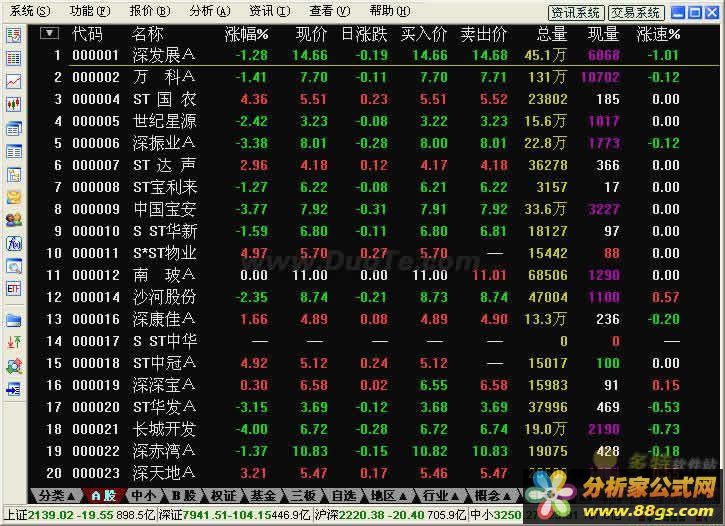This screenshot has width=725, height=526.
Task: Open the colored quote list sidebar icon
Action: (13, 35)
